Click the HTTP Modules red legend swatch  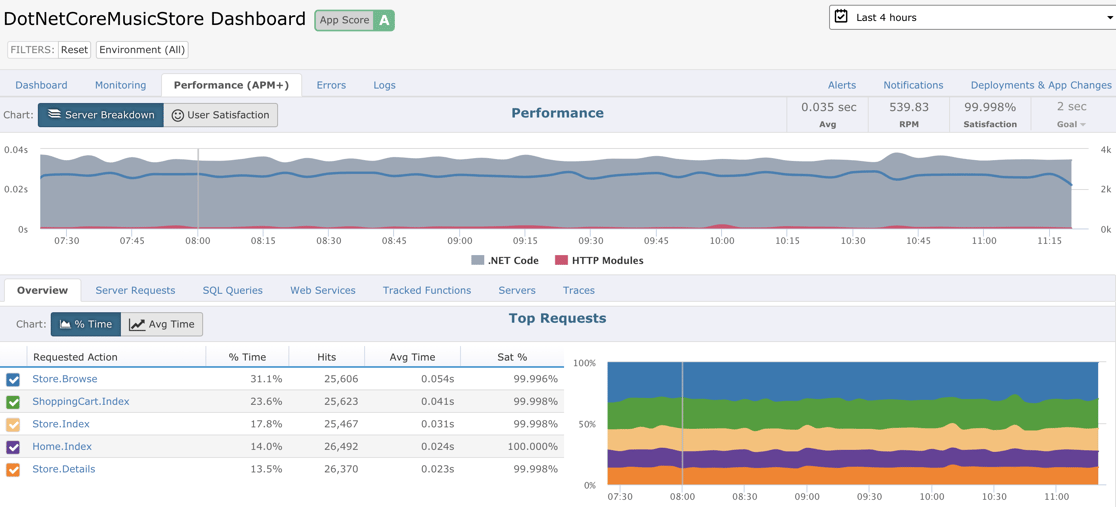tap(561, 260)
